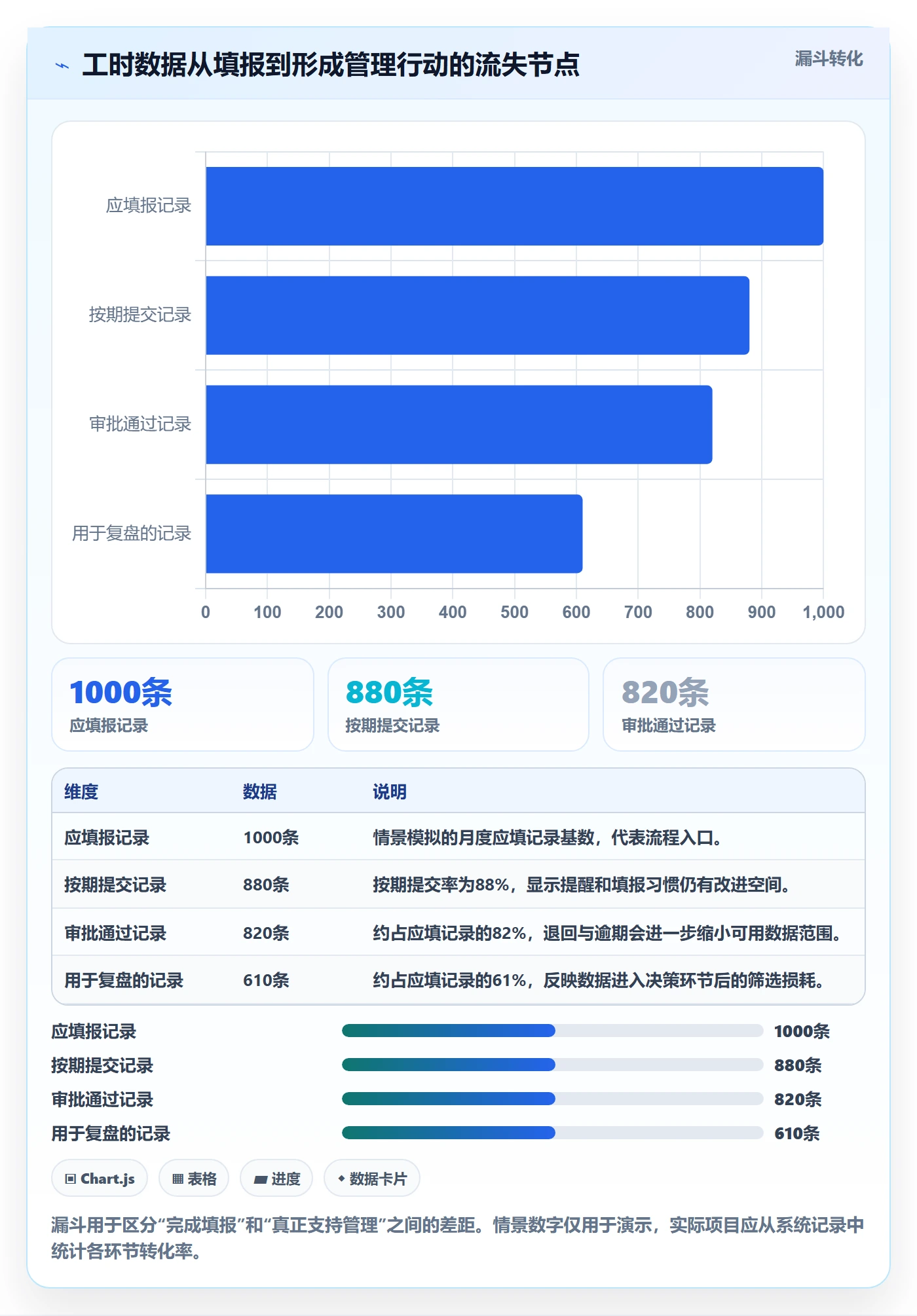The height and width of the screenshot is (1316, 917).
Task: Click the 表格 tag chip
Action: click(194, 1179)
